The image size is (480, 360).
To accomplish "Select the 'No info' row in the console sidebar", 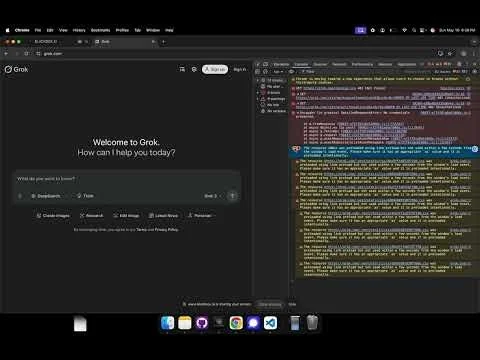I will click(x=272, y=105).
